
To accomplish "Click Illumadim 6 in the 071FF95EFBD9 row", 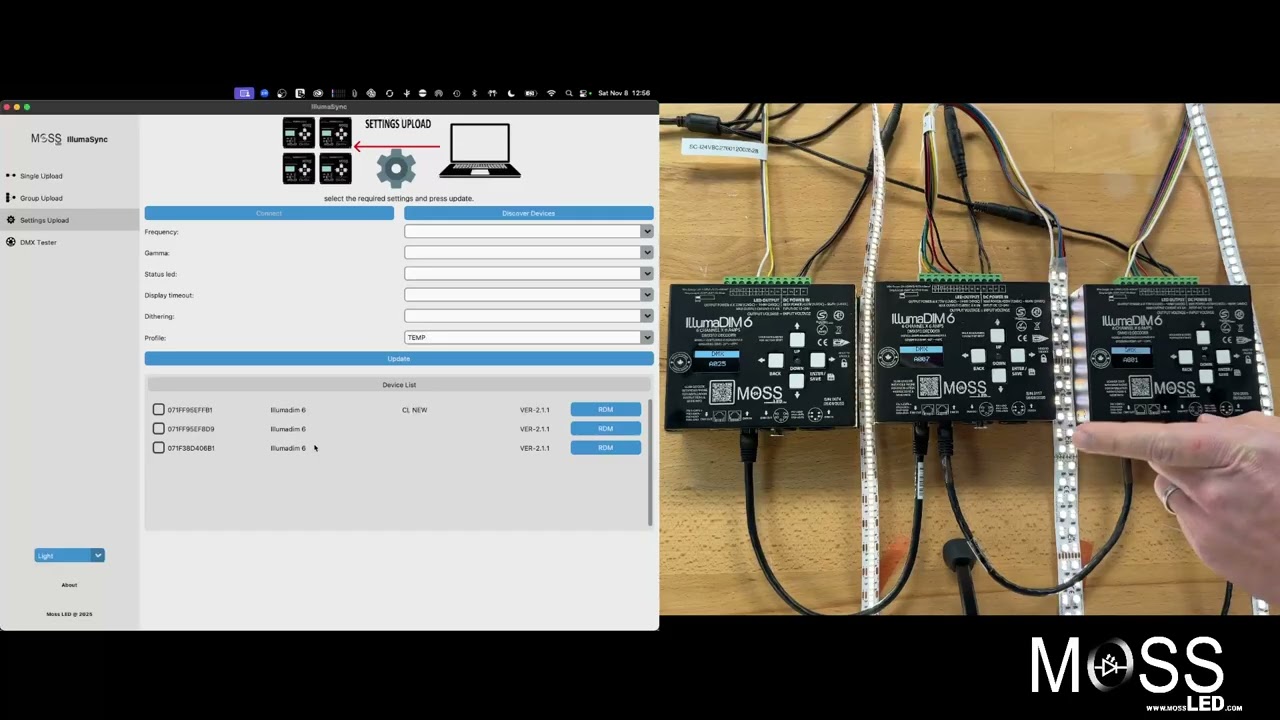I will (x=288, y=429).
